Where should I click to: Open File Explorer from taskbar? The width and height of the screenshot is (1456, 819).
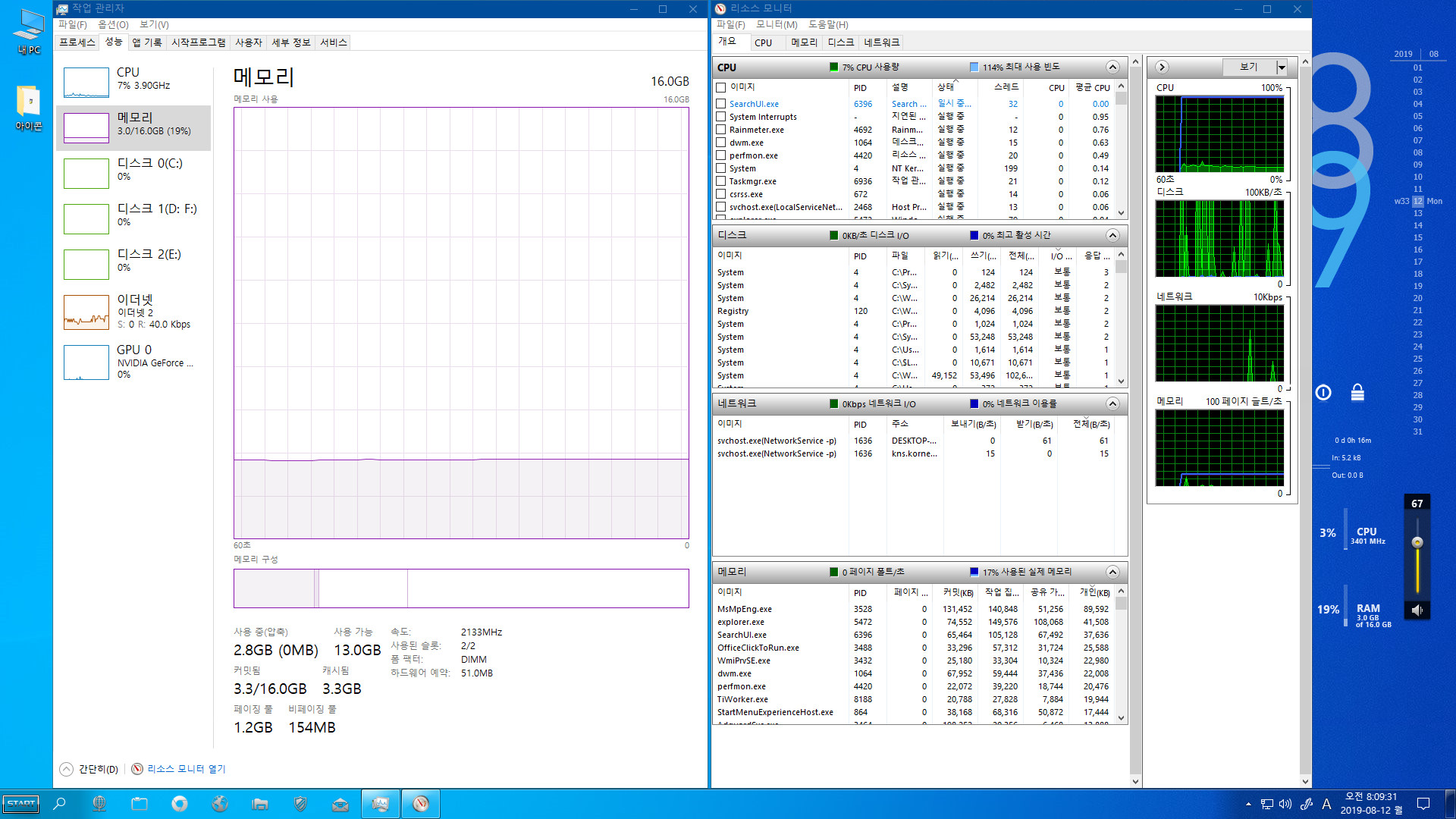click(x=260, y=804)
